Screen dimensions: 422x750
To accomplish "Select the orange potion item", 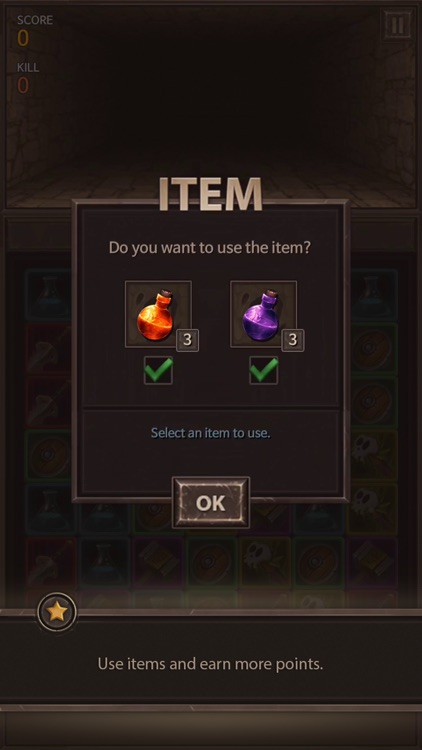I will coord(158,314).
